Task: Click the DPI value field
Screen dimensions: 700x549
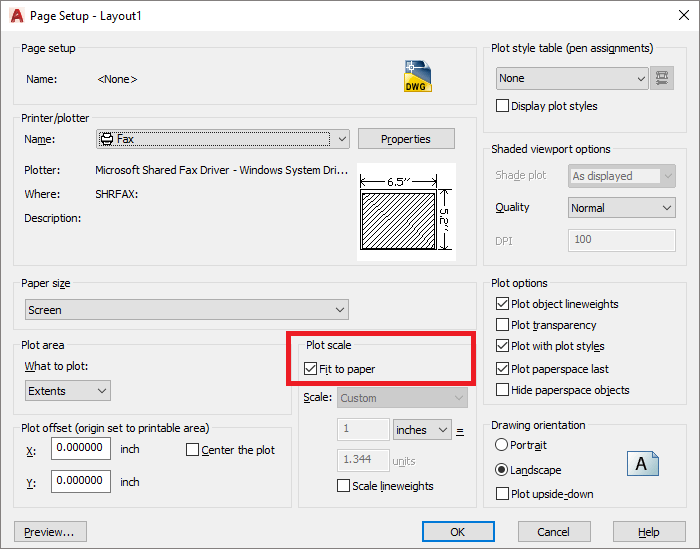Action: [621, 240]
